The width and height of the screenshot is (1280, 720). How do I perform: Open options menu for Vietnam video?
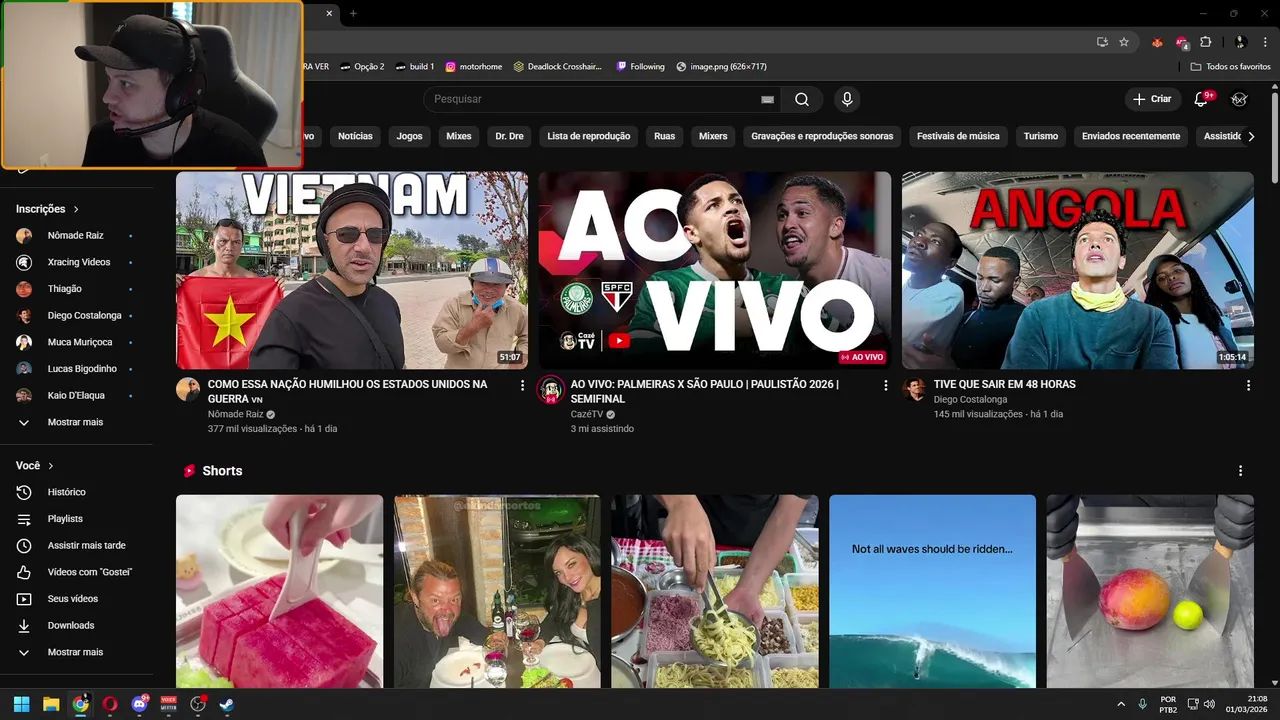coord(522,385)
